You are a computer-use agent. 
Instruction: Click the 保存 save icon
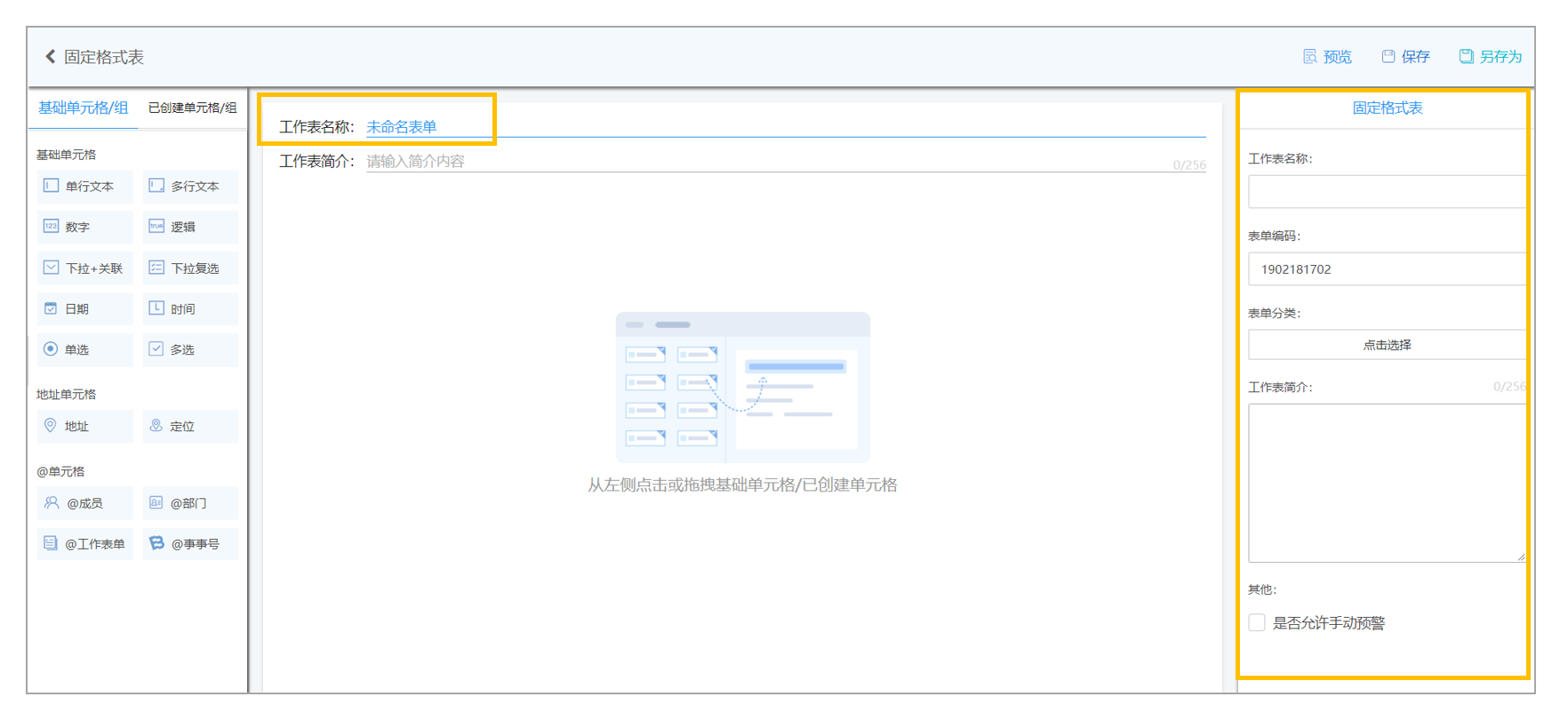point(1388,56)
